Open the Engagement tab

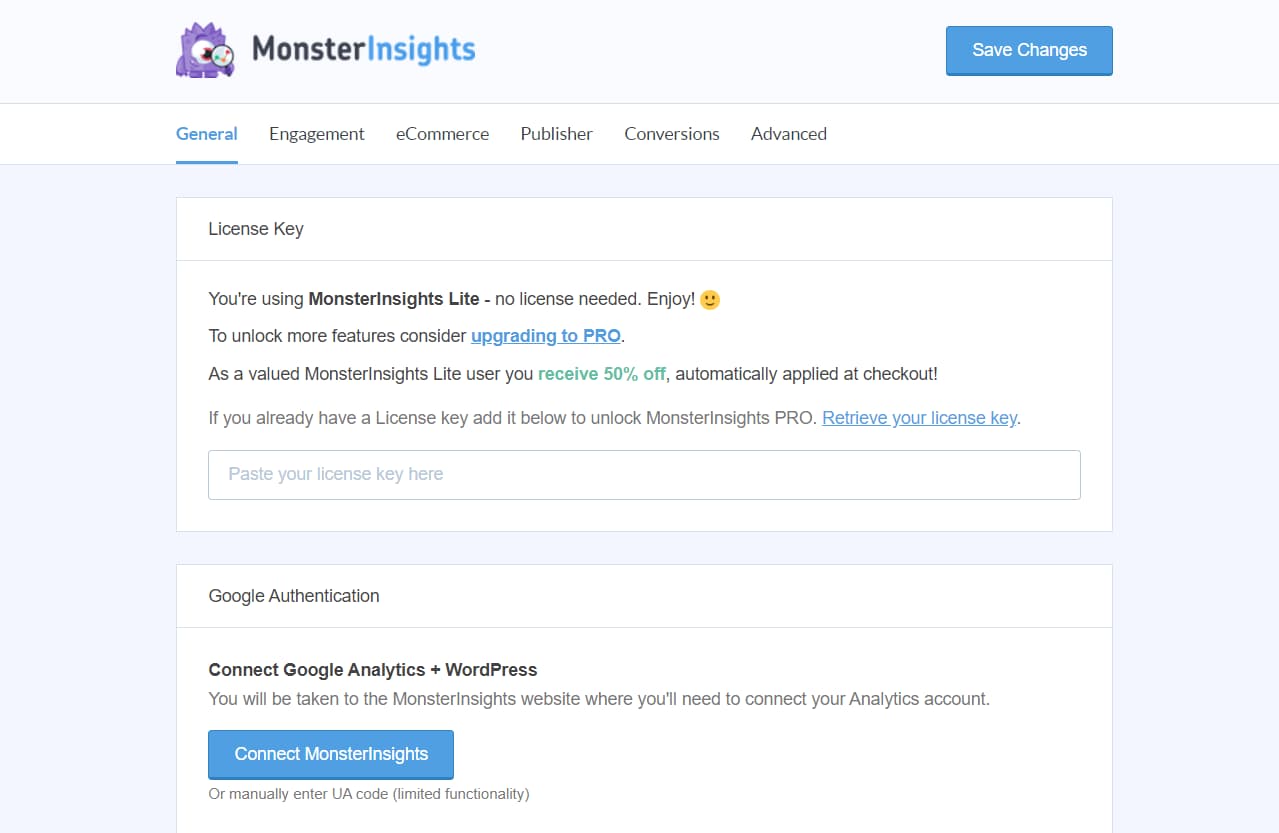click(316, 133)
